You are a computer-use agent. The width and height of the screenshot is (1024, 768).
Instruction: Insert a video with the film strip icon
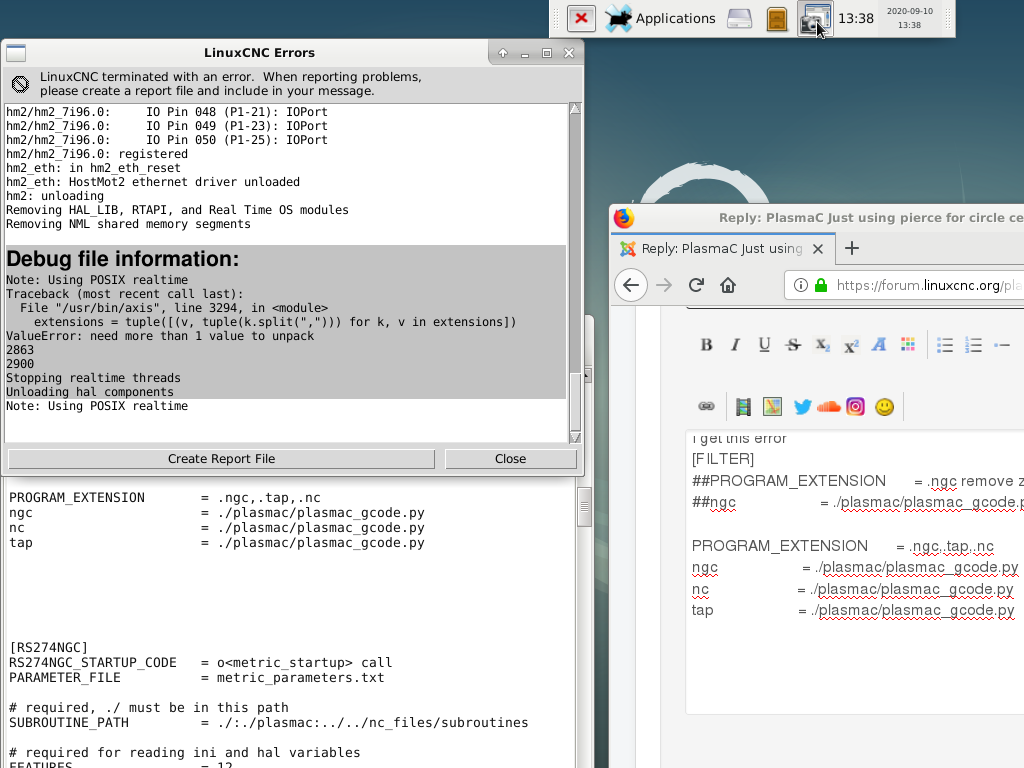click(x=743, y=407)
